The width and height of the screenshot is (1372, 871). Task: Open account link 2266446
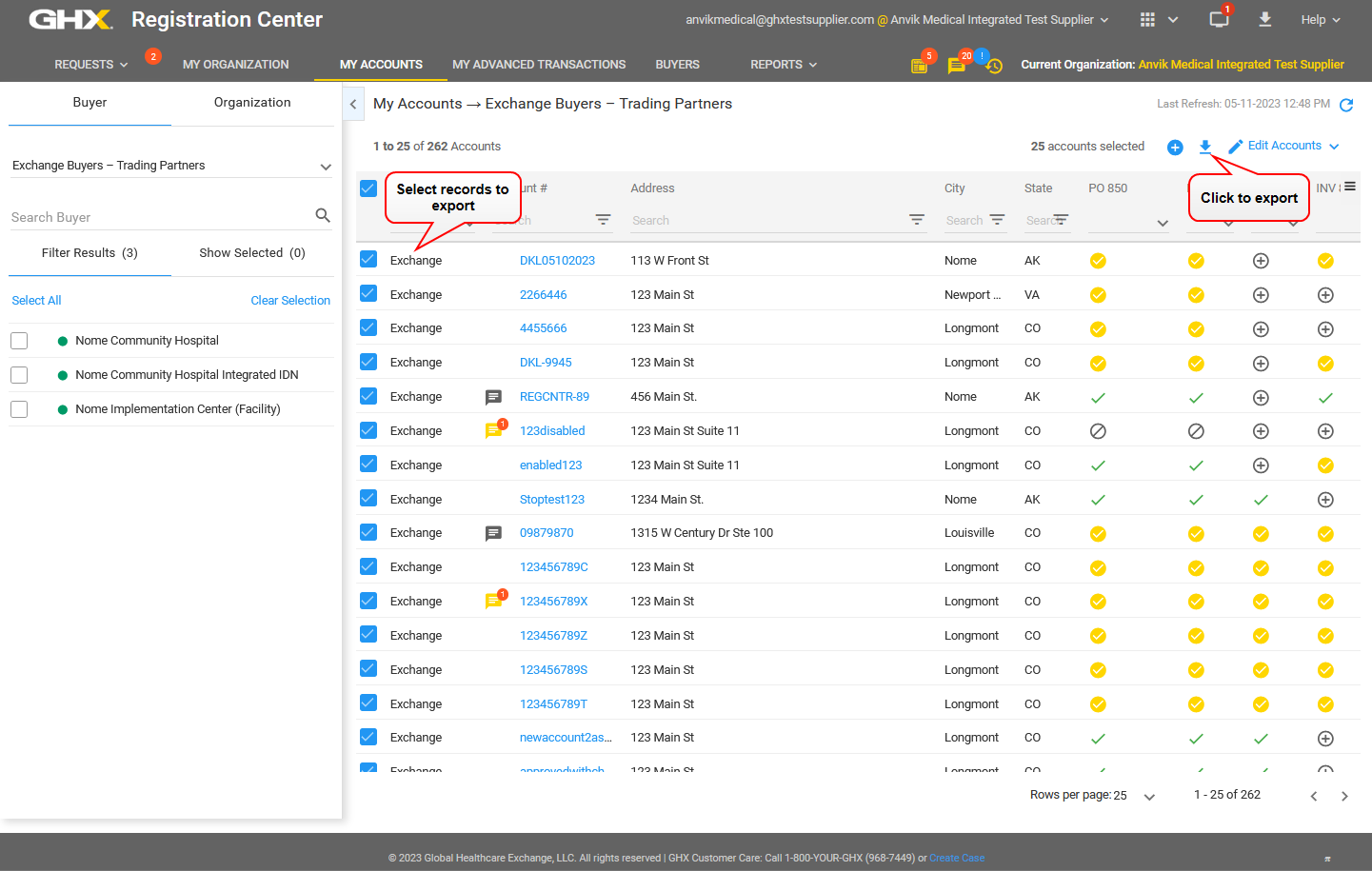click(543, 295)
